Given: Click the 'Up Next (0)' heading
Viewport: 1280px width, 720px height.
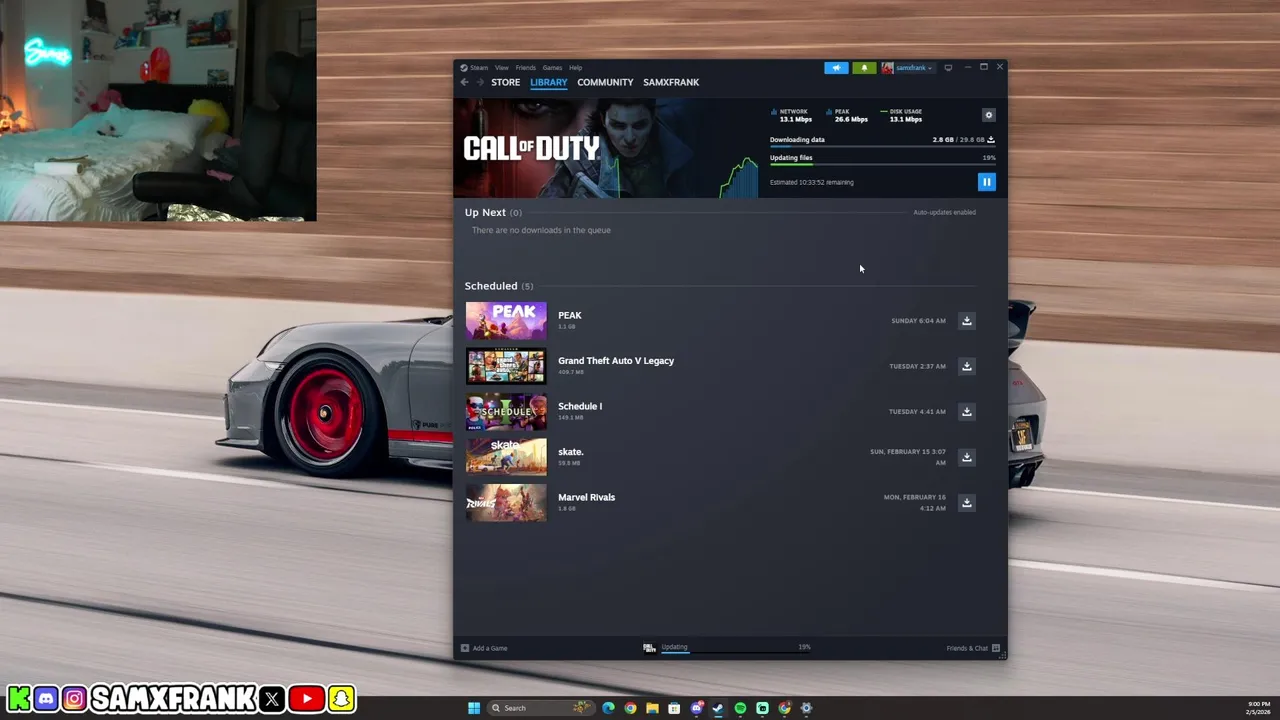Looking at the screenshot, I should point(492,212).
